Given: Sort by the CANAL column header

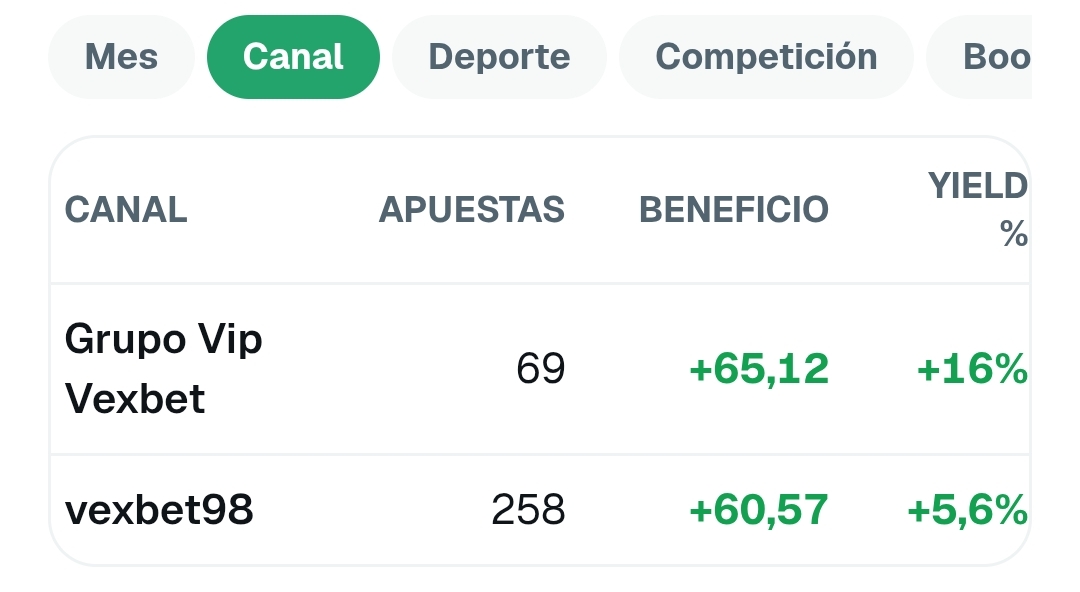Looking at the screenshot, I should (x=126, y=210).
